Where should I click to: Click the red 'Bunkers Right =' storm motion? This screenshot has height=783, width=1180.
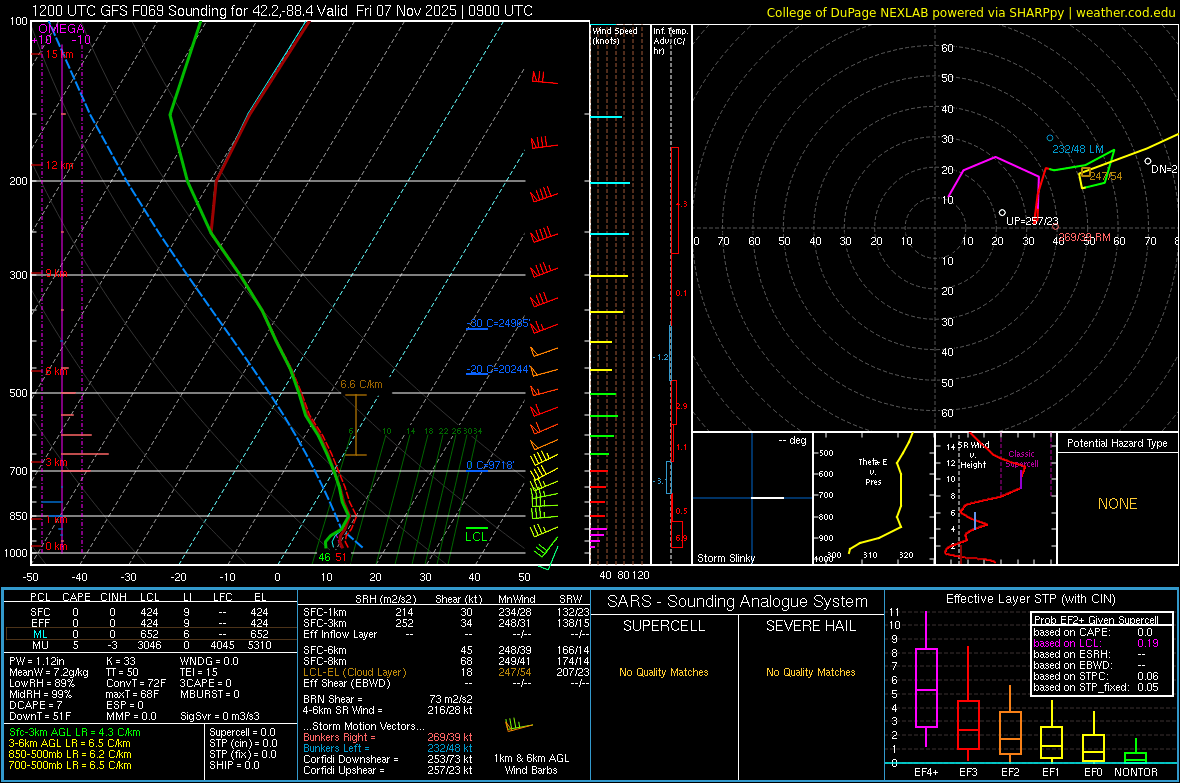pyautogui.click(x=388, y=737)
